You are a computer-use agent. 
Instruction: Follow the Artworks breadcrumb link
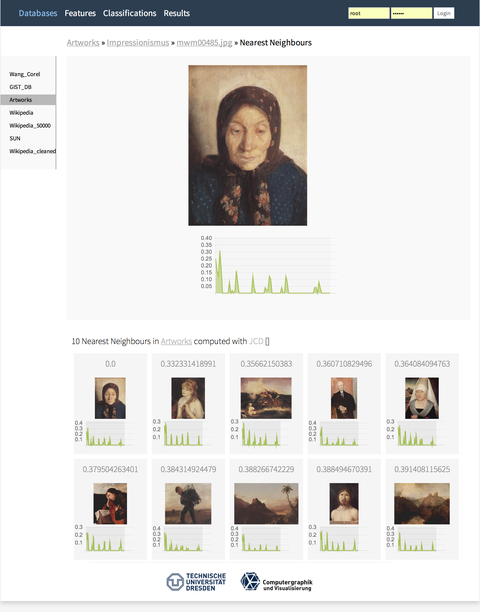(x=83, y=43)
